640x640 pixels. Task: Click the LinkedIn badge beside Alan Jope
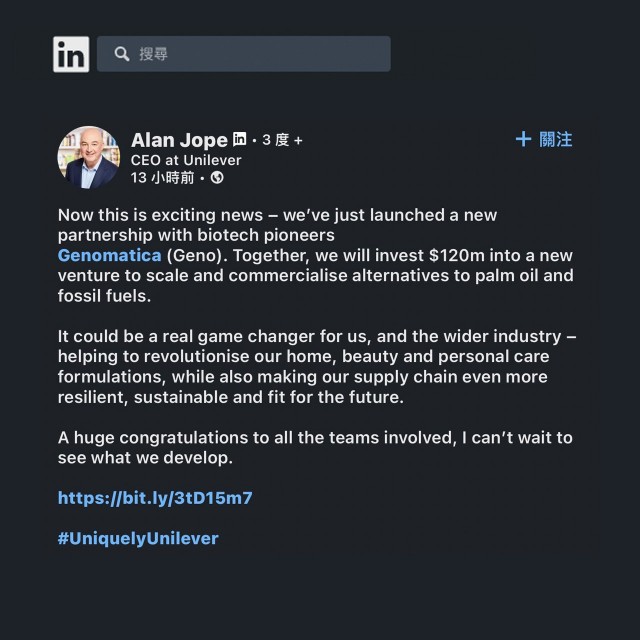click(x=240, y=139)
